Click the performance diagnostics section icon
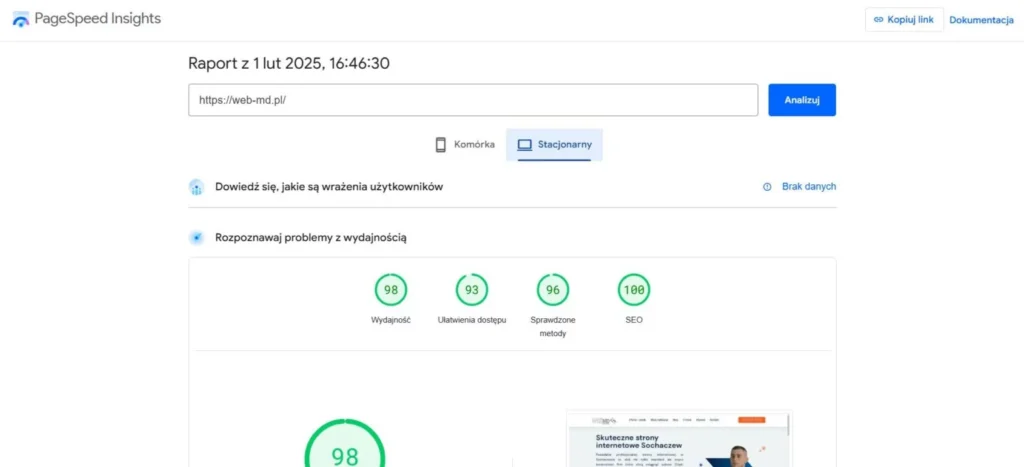The image size is (1024, 467). (x=197, y=238)
